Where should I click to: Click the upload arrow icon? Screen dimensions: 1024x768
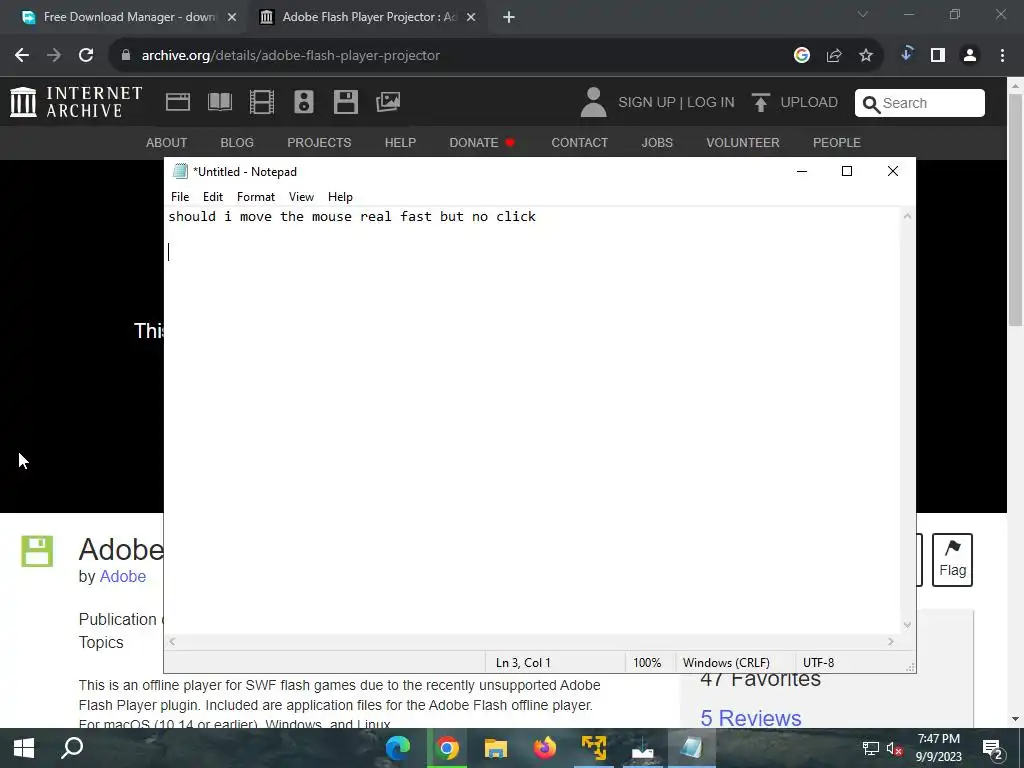(x=760, y=103)
